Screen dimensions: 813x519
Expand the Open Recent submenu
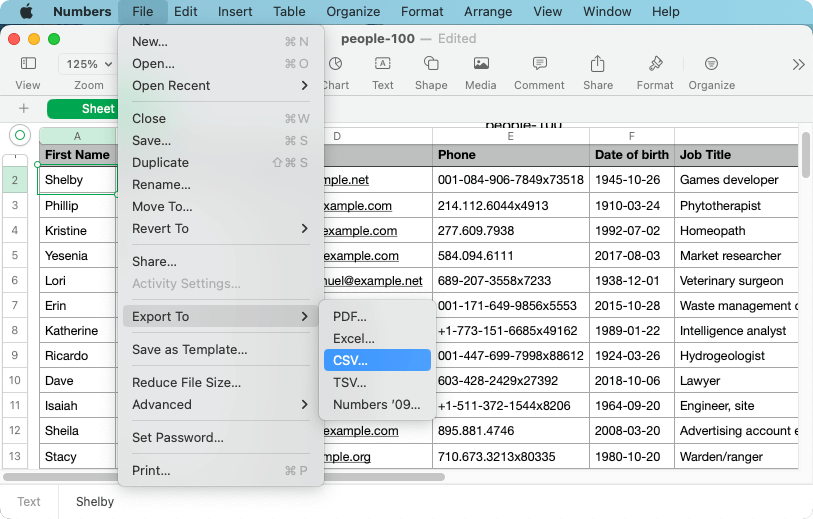[x=220, y=86]
